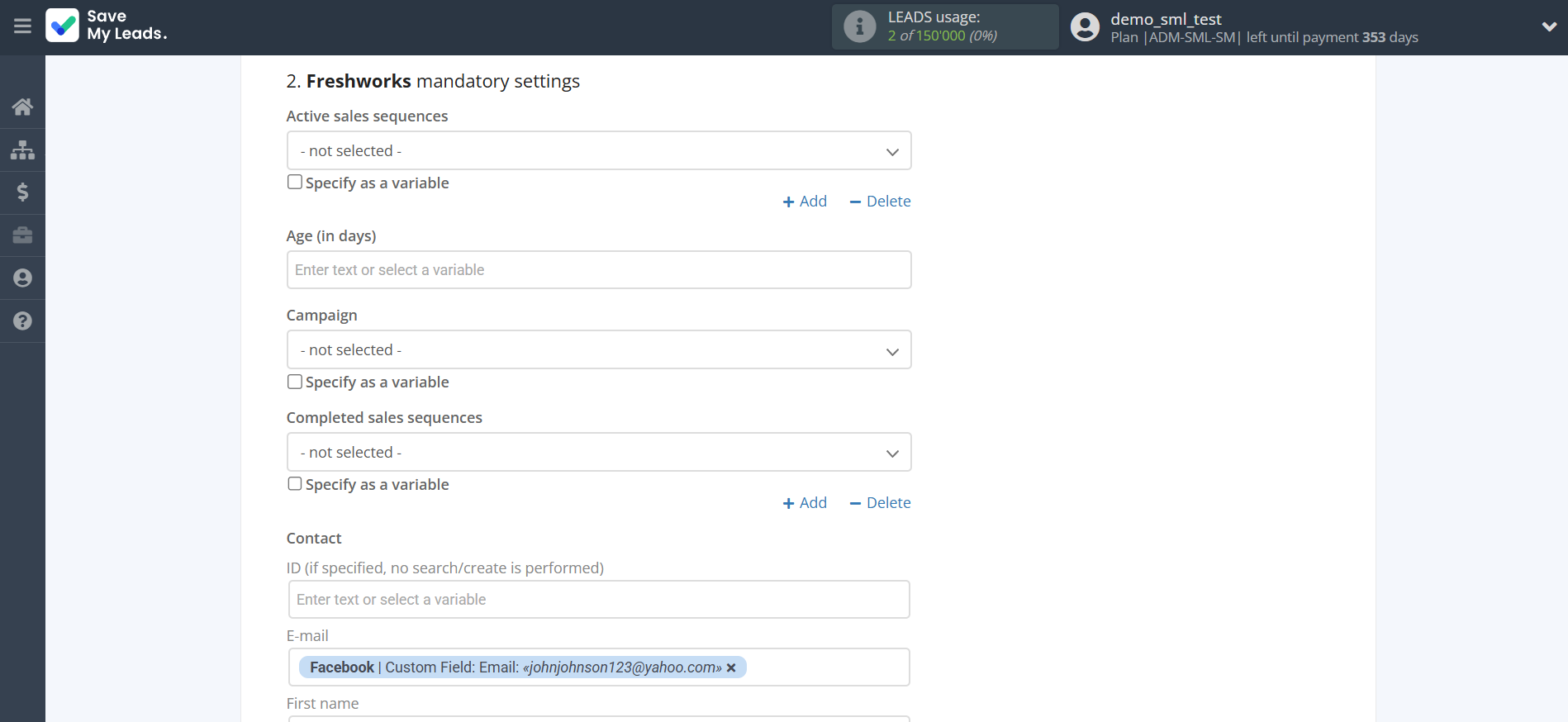Open billing dollar sign icon
Screen dimensions: 1568x722
(22, 192)
